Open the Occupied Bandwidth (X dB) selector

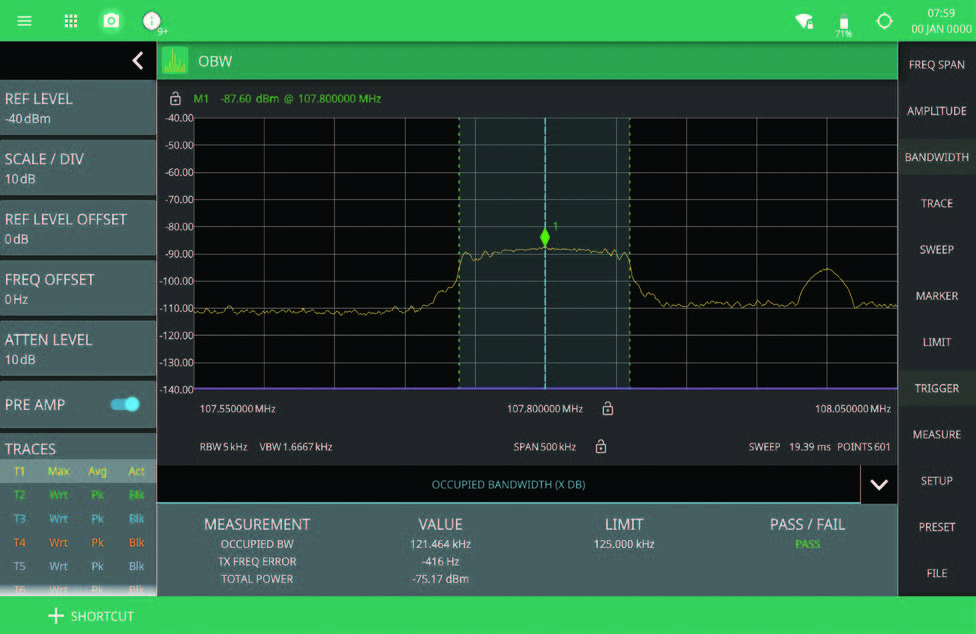(x=508, y=485)
